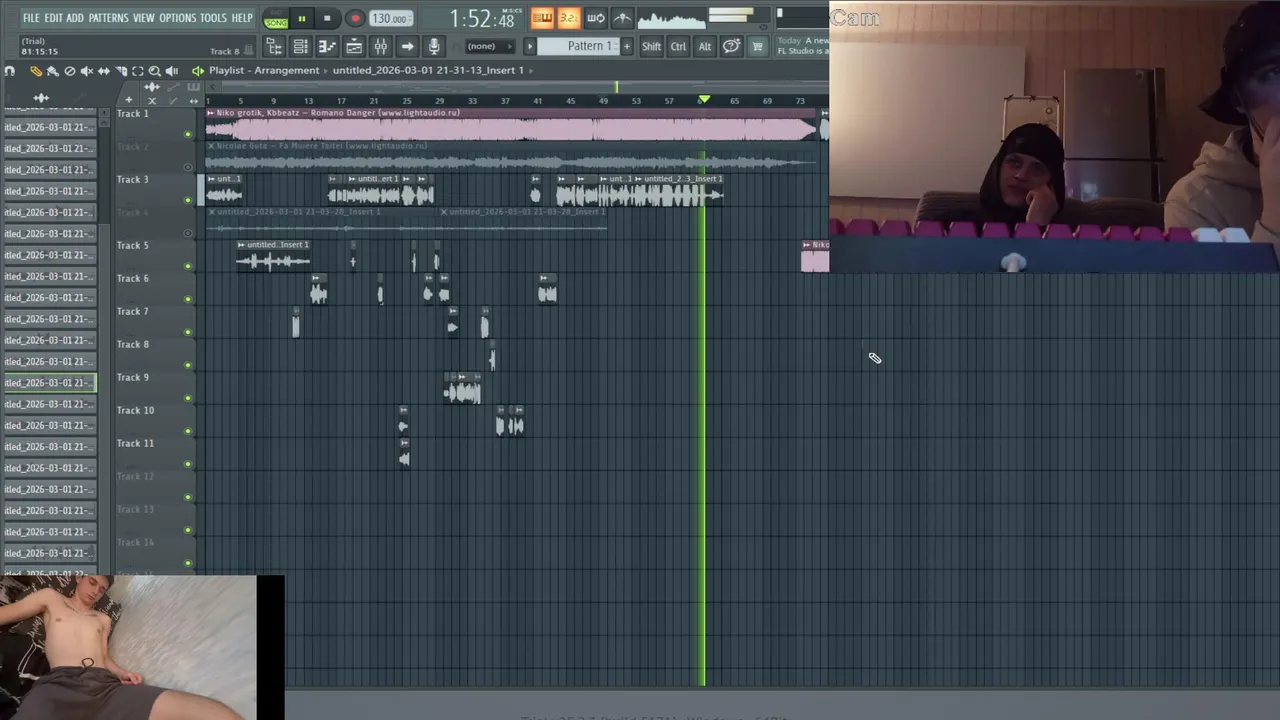Toggle the 3.2. countdown before recording
The height and width of the screenshot is (720, 1280).
[568, 18]
